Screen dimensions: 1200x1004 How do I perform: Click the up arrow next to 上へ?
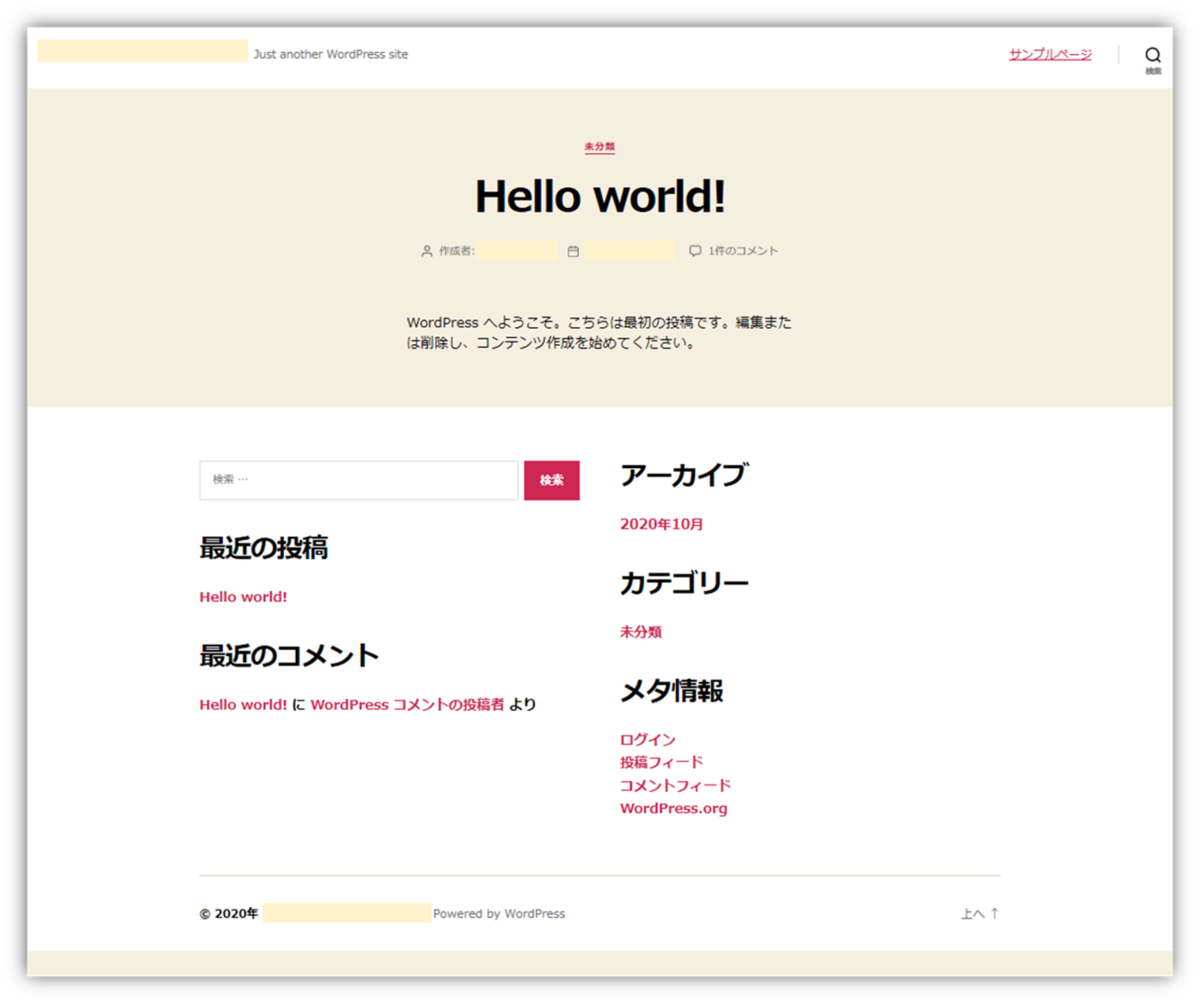click(x=994, y=913)
